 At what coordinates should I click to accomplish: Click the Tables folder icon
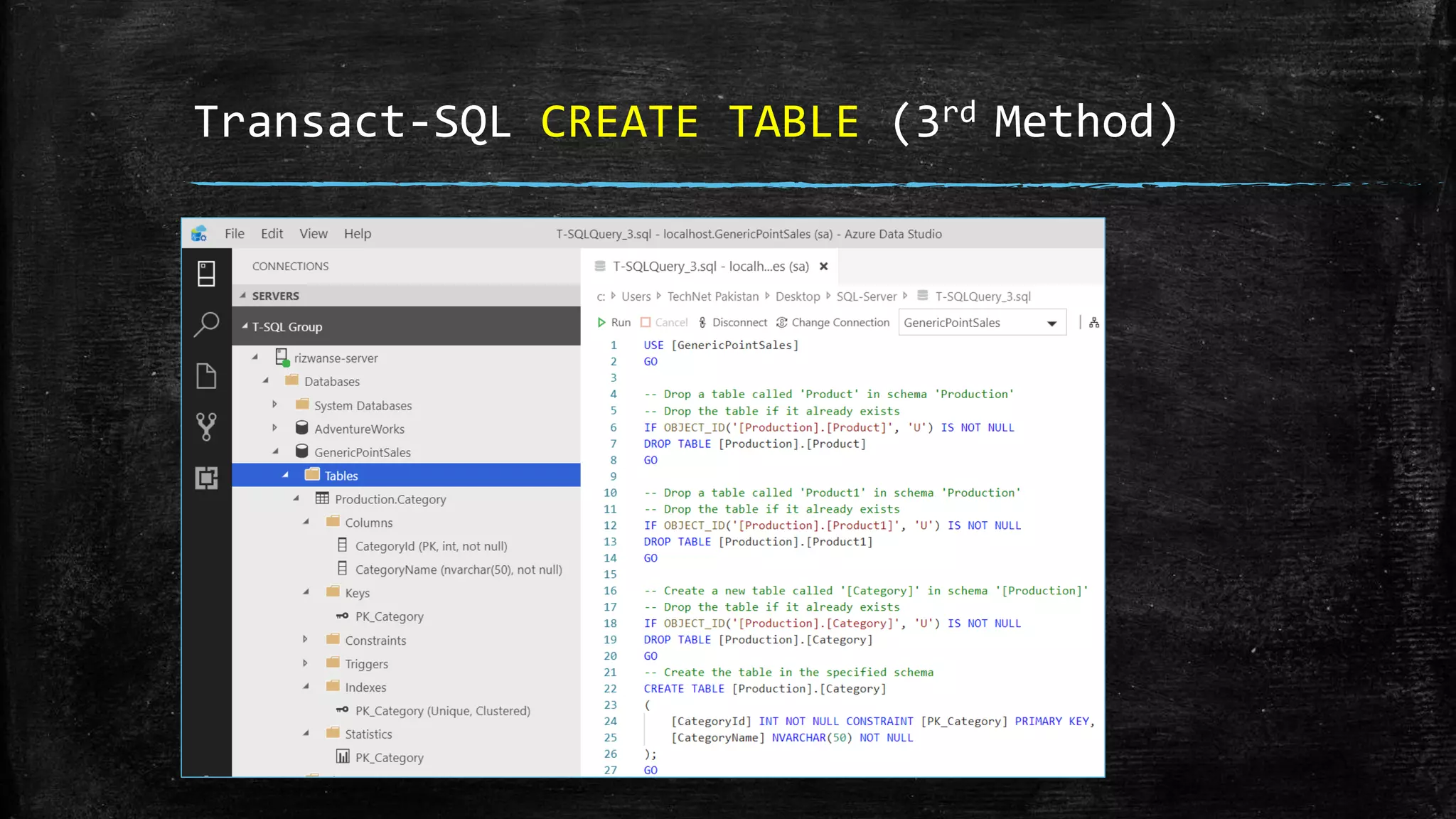pyautogui.click(x=312, y=474)
